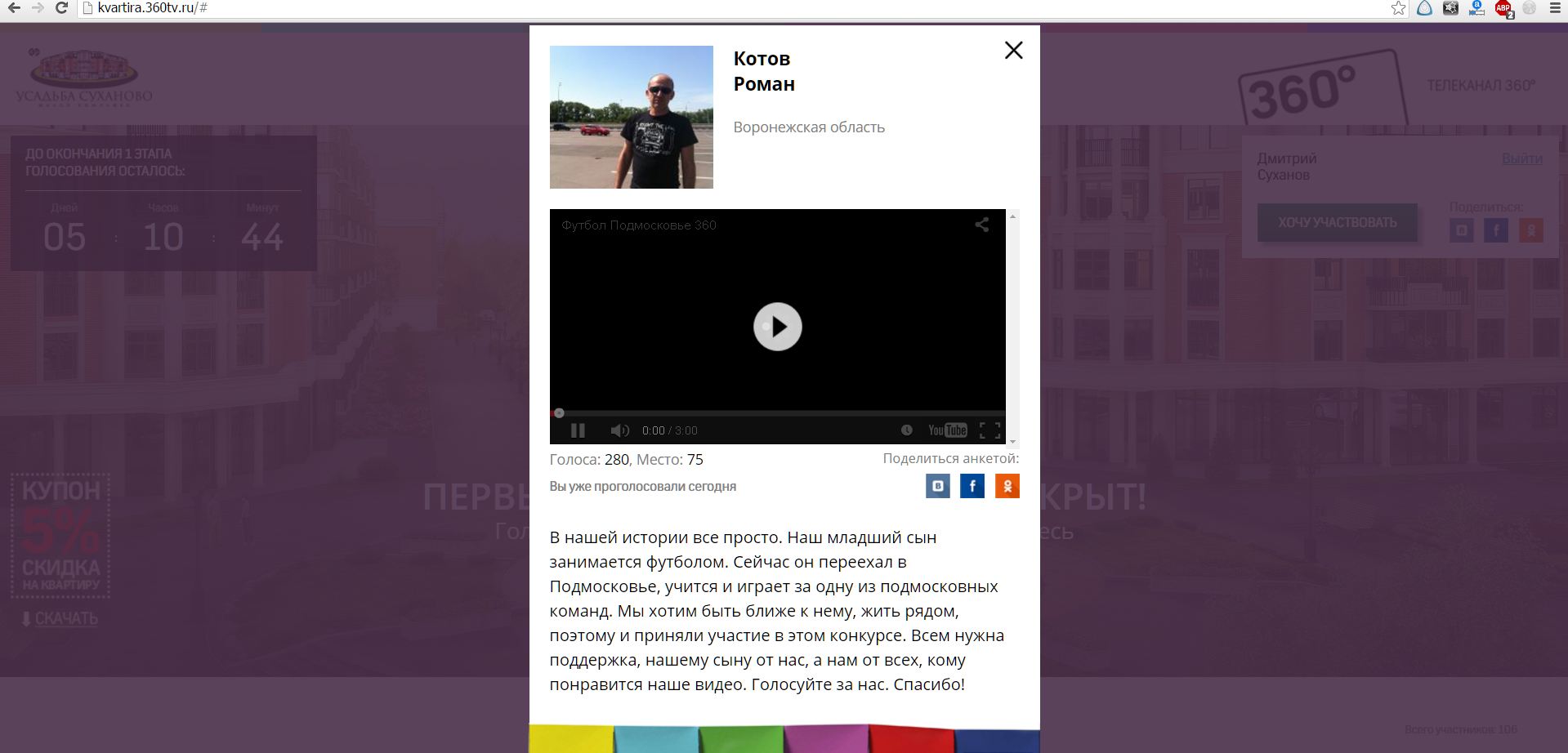Play the video with center play button
1568x753 pixels.
(777, 327)
